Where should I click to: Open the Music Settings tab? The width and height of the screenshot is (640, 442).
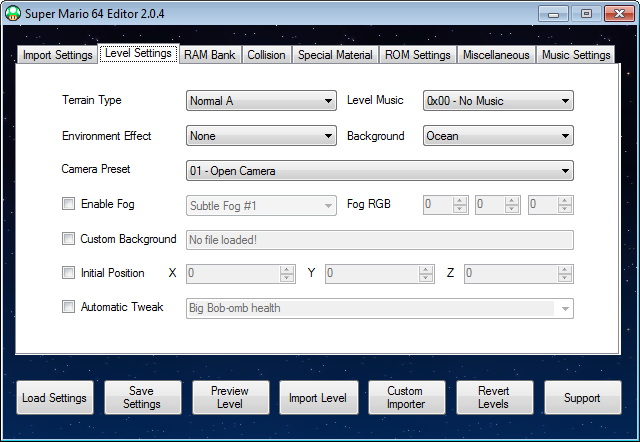tap(576, 55)
